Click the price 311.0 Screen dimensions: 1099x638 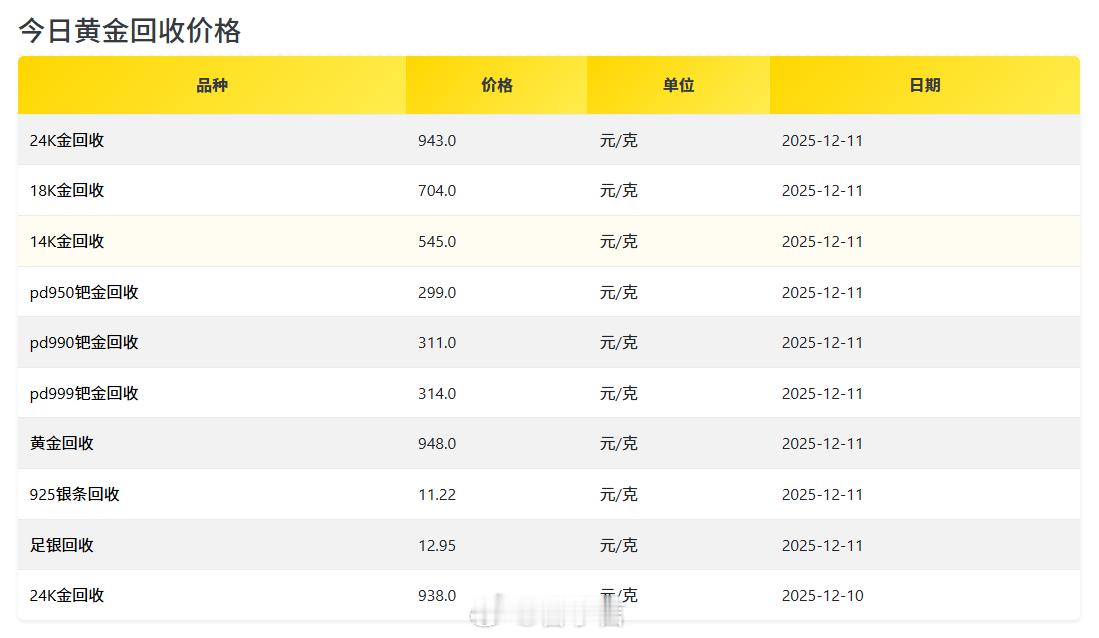click(437, 343)
